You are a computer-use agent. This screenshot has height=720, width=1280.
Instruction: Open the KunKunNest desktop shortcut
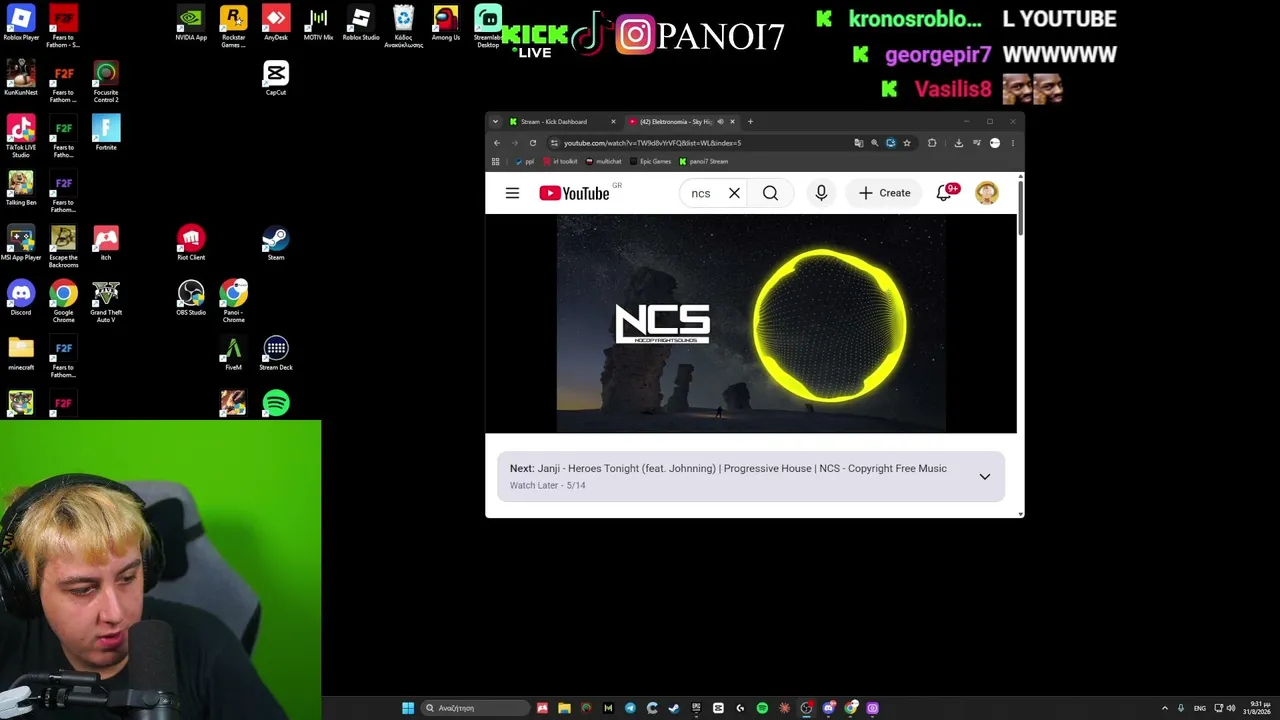click(21, 79)
